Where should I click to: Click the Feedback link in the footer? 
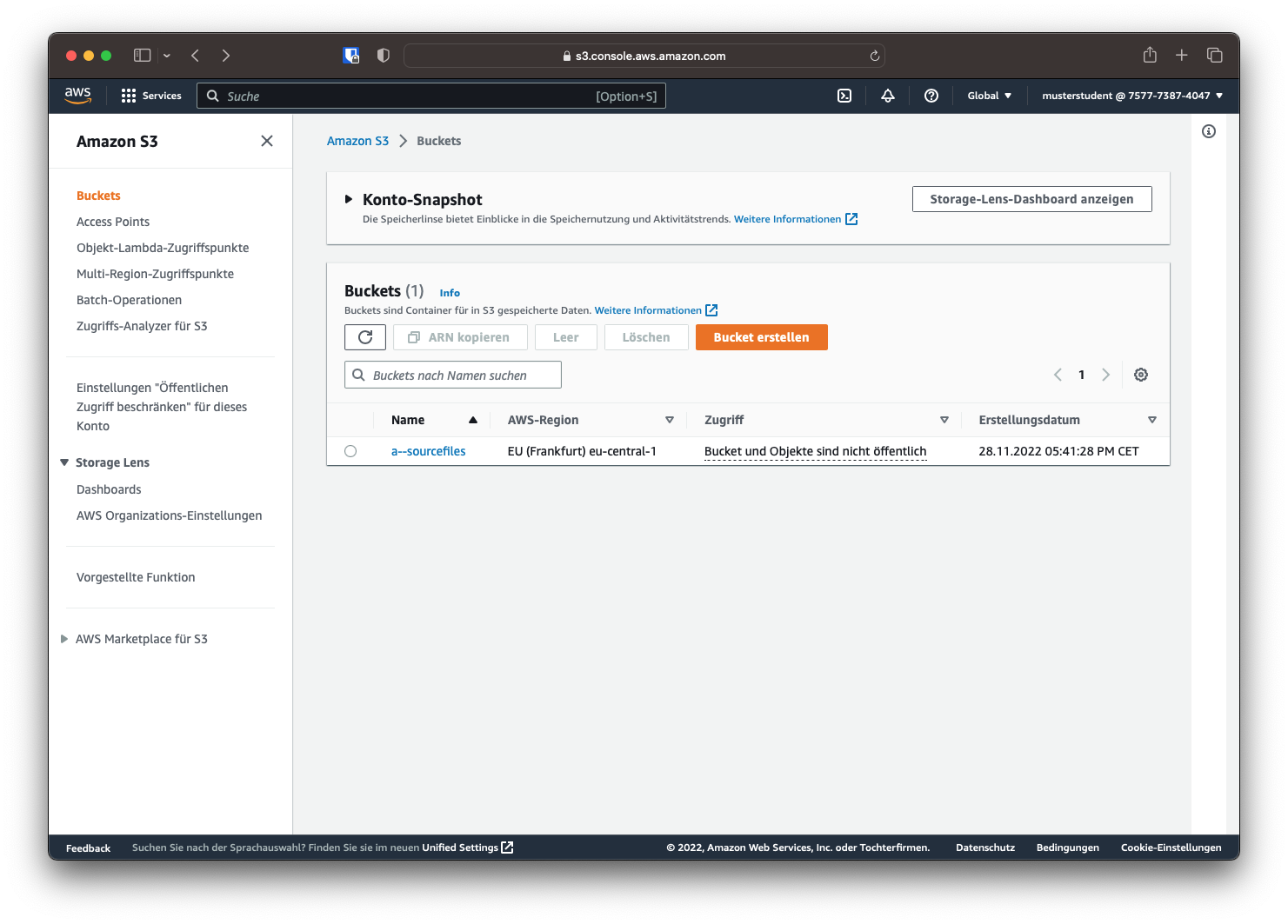coord(88,848)
